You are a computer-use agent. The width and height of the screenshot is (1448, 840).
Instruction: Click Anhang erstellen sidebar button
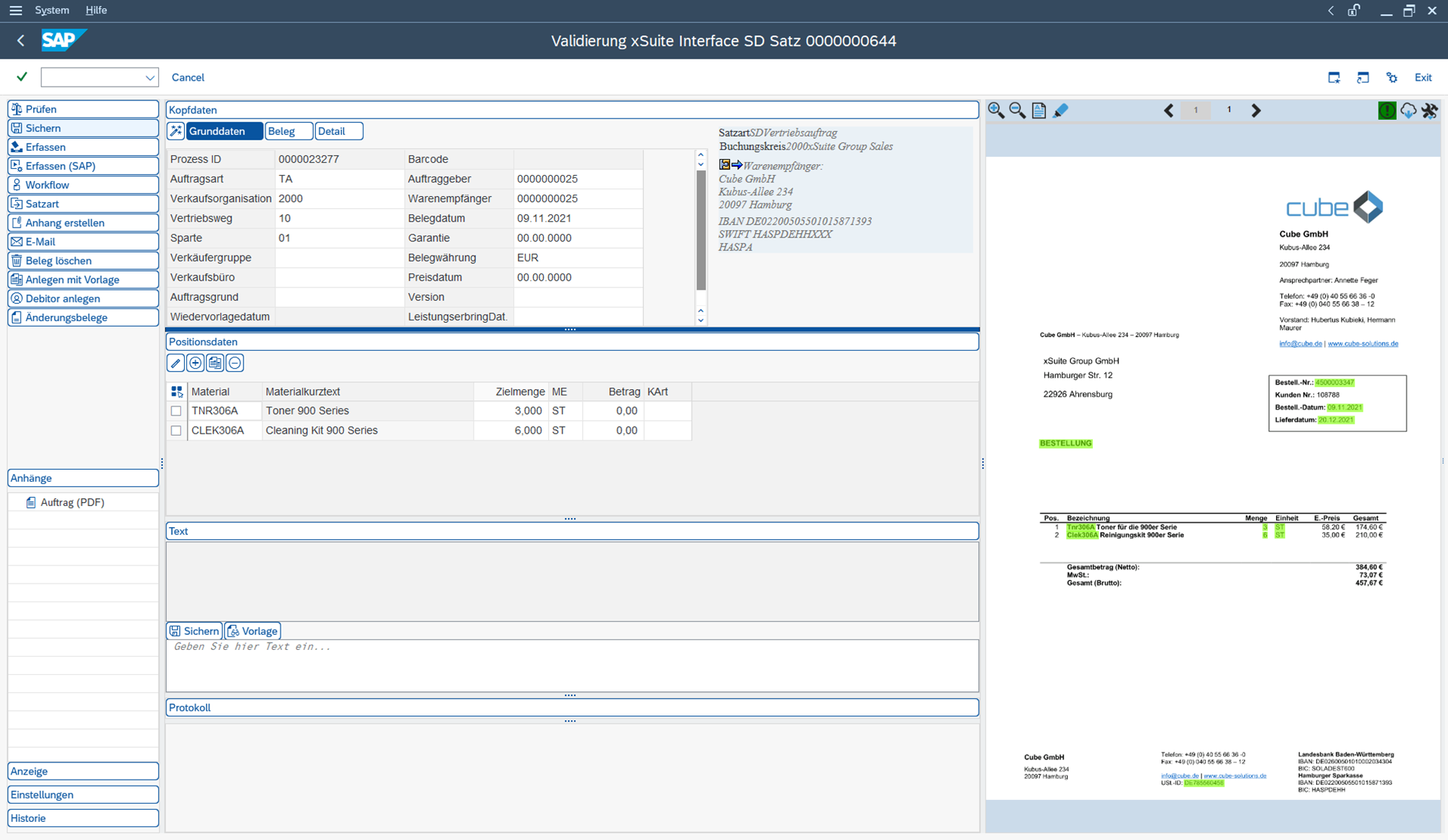[83, 223]
